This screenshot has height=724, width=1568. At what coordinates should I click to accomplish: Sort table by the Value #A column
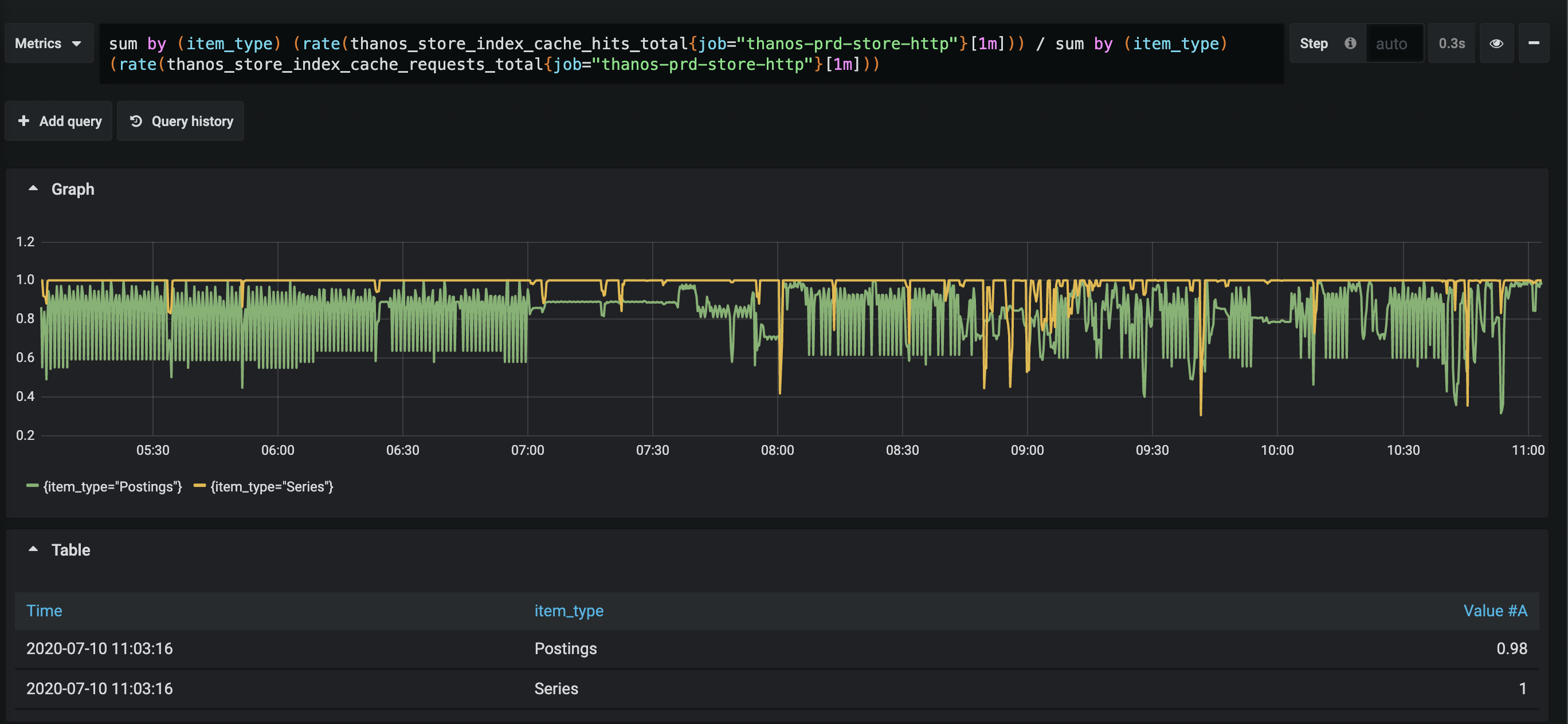click(x=1495, y=611)
